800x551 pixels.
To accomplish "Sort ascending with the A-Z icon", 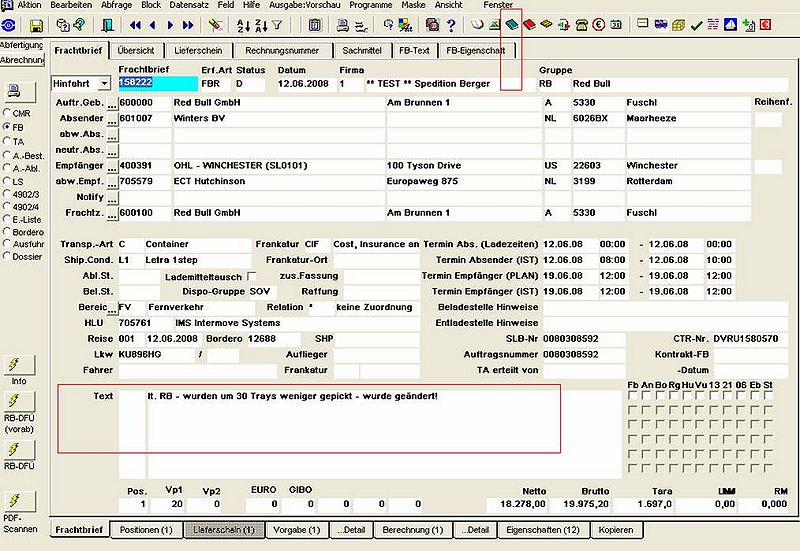I will pyautogui.click(x=243, y=26).
